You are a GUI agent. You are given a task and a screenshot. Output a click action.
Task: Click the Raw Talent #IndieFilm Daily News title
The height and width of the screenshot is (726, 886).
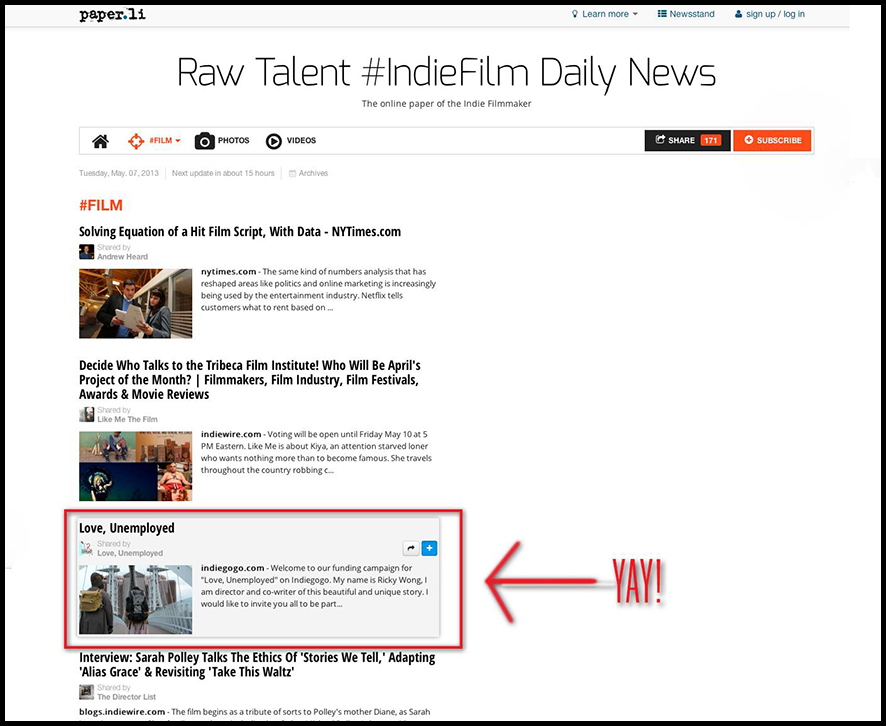point(446,73)
